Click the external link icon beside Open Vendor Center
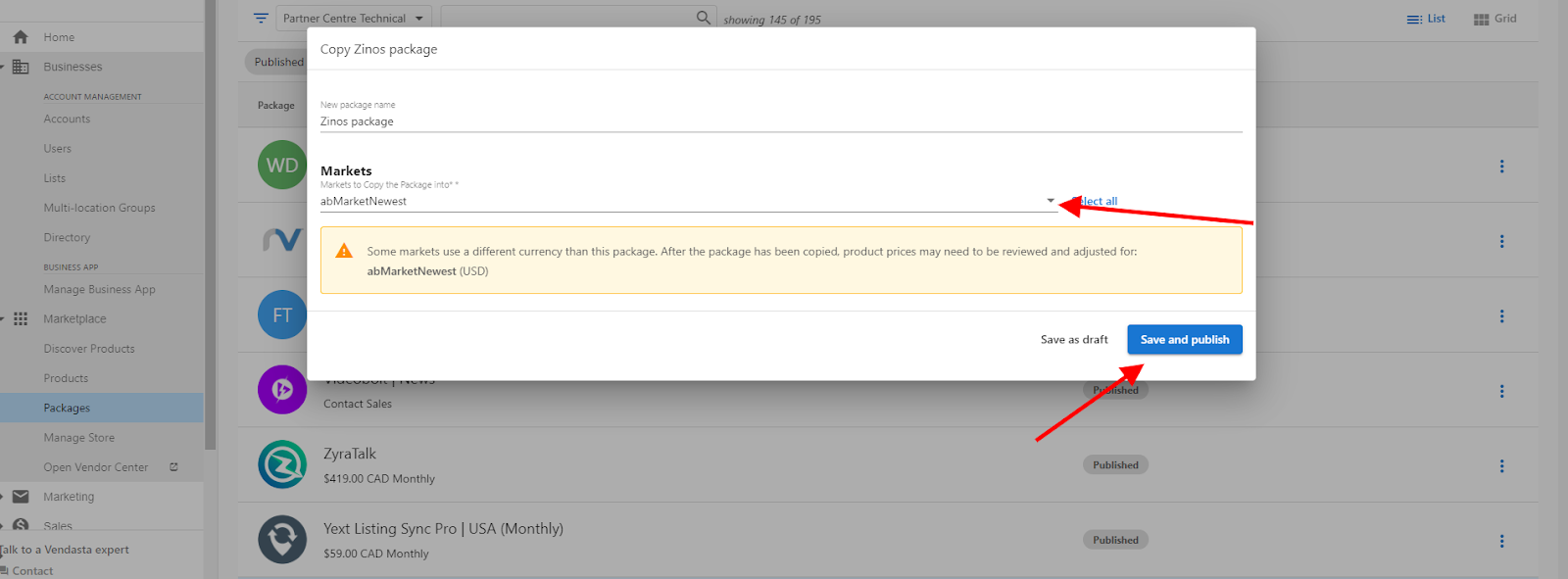Screen dimensions: 1568x579 173,467
